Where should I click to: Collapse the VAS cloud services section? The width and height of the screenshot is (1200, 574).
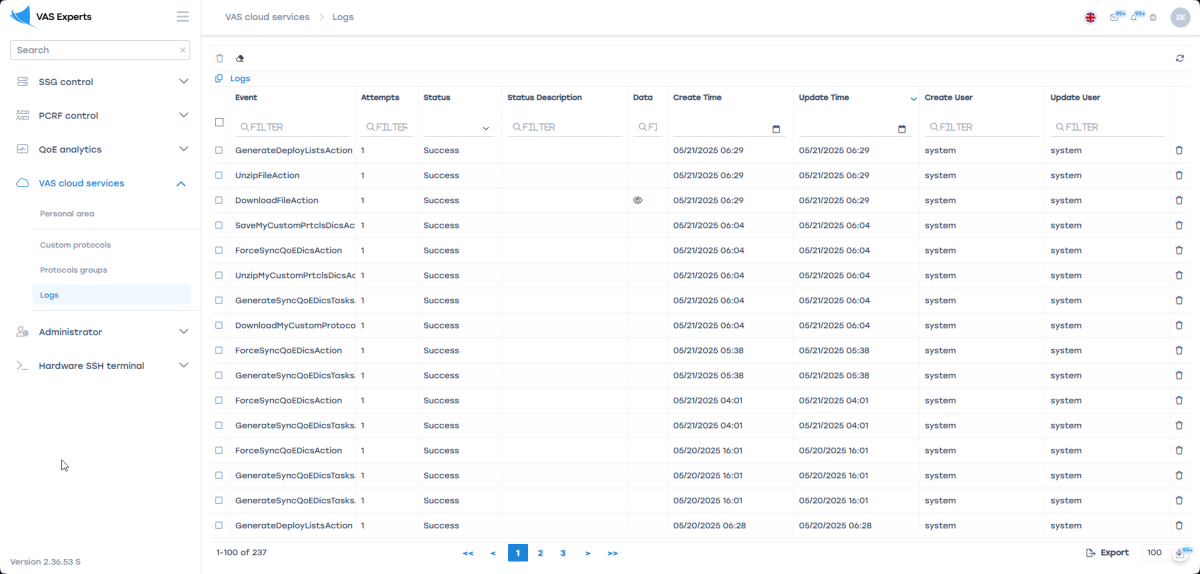point(181,184)
